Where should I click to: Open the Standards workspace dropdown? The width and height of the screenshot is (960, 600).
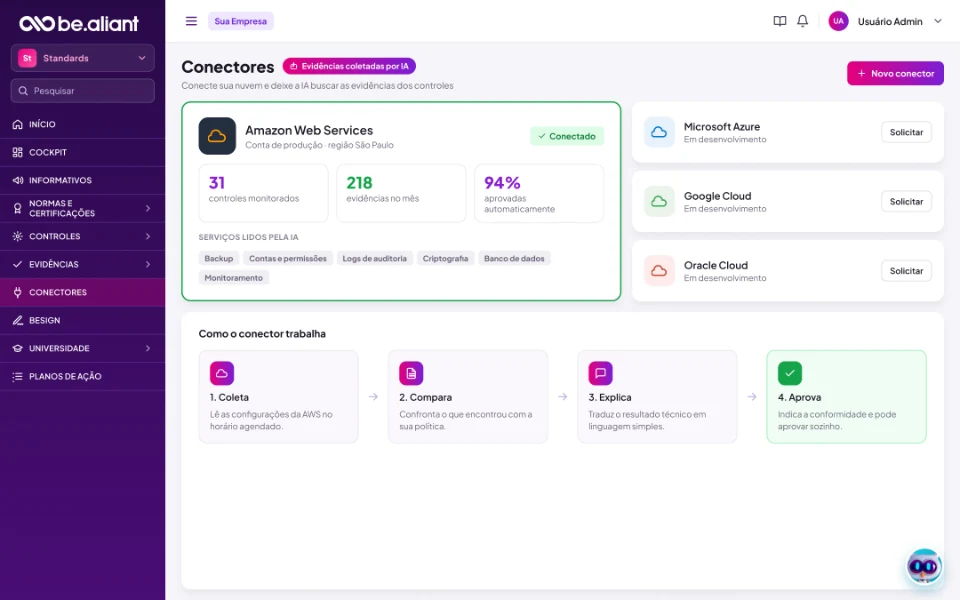click(x=83, y=58)
